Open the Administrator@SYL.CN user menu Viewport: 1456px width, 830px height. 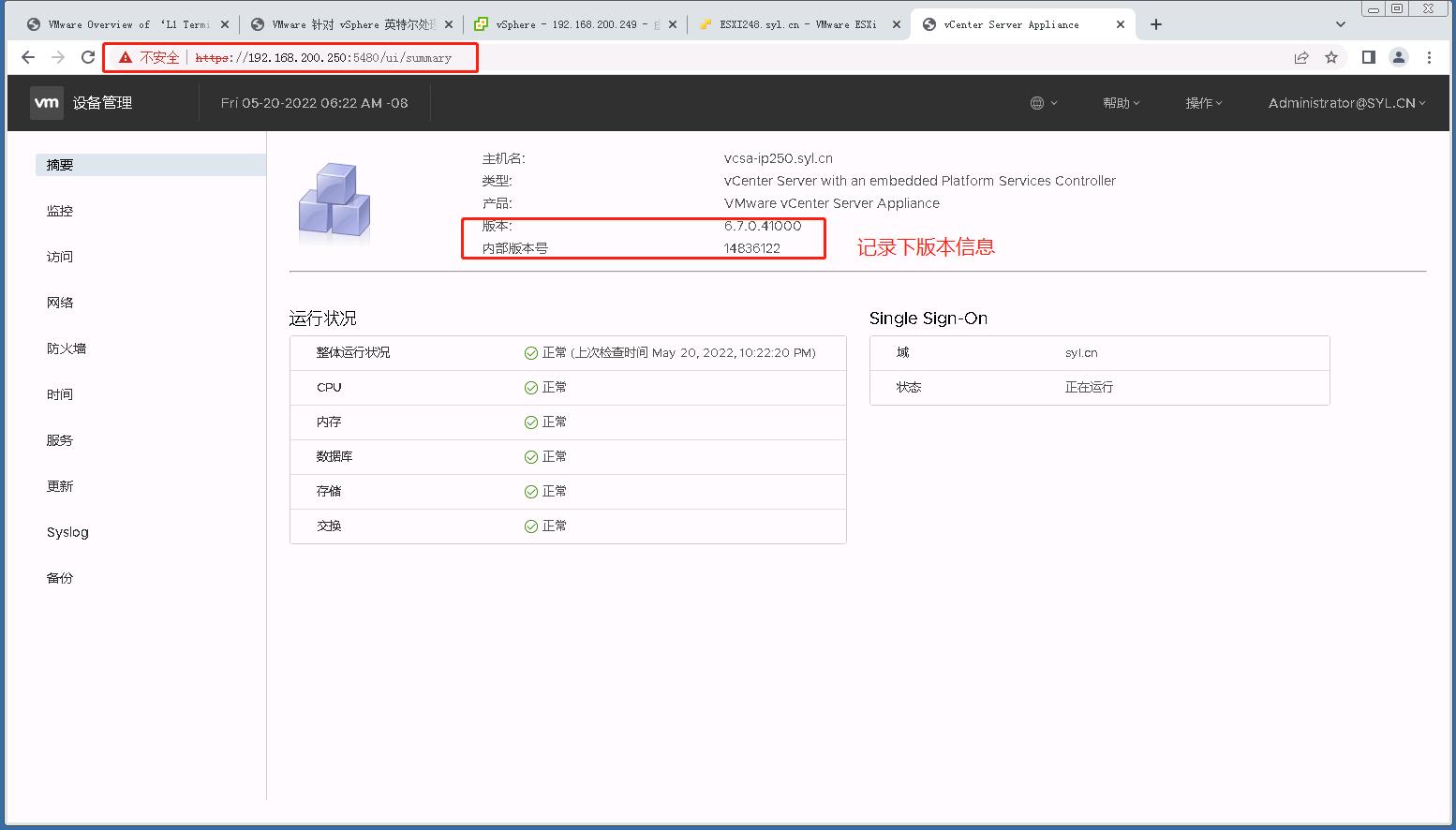point(1346,103)
